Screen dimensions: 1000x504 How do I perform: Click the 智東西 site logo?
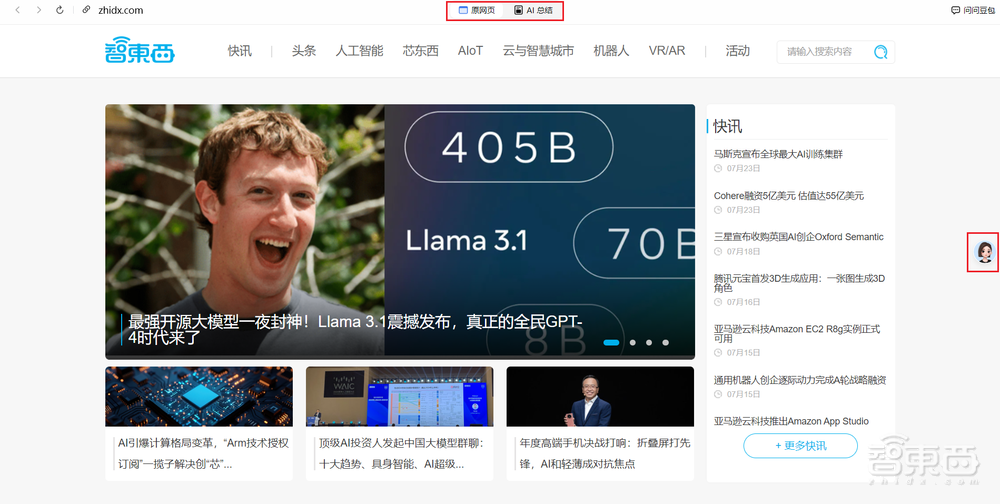click(140, 50)
